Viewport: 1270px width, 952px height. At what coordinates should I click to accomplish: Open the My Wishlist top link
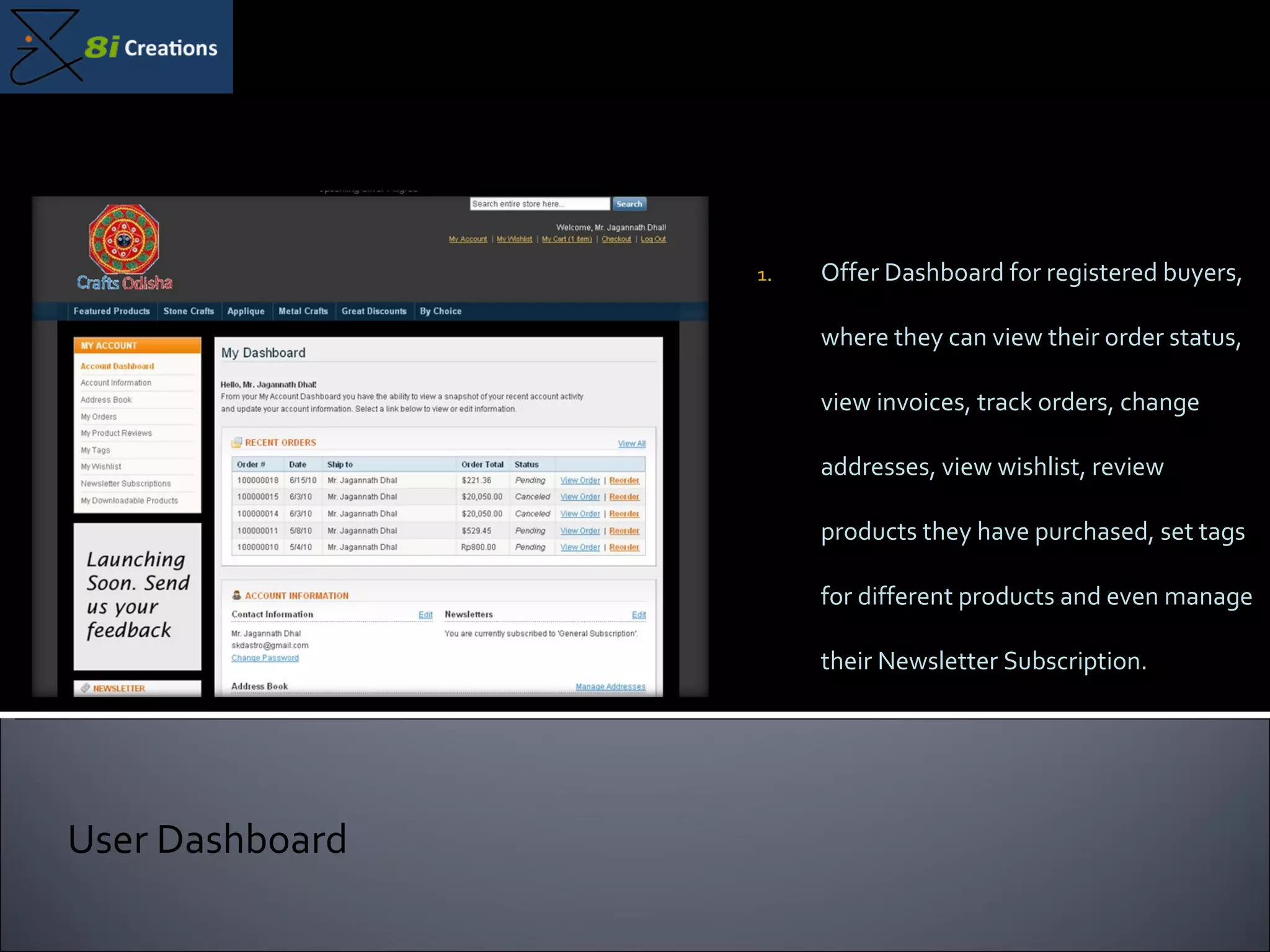pos(514,239)
